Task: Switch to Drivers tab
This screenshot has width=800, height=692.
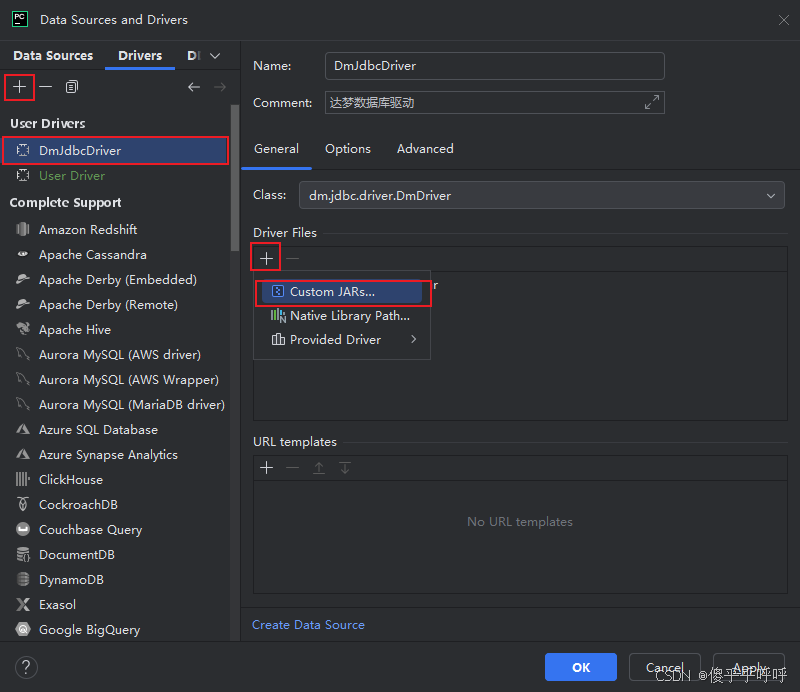Action: 140,56
